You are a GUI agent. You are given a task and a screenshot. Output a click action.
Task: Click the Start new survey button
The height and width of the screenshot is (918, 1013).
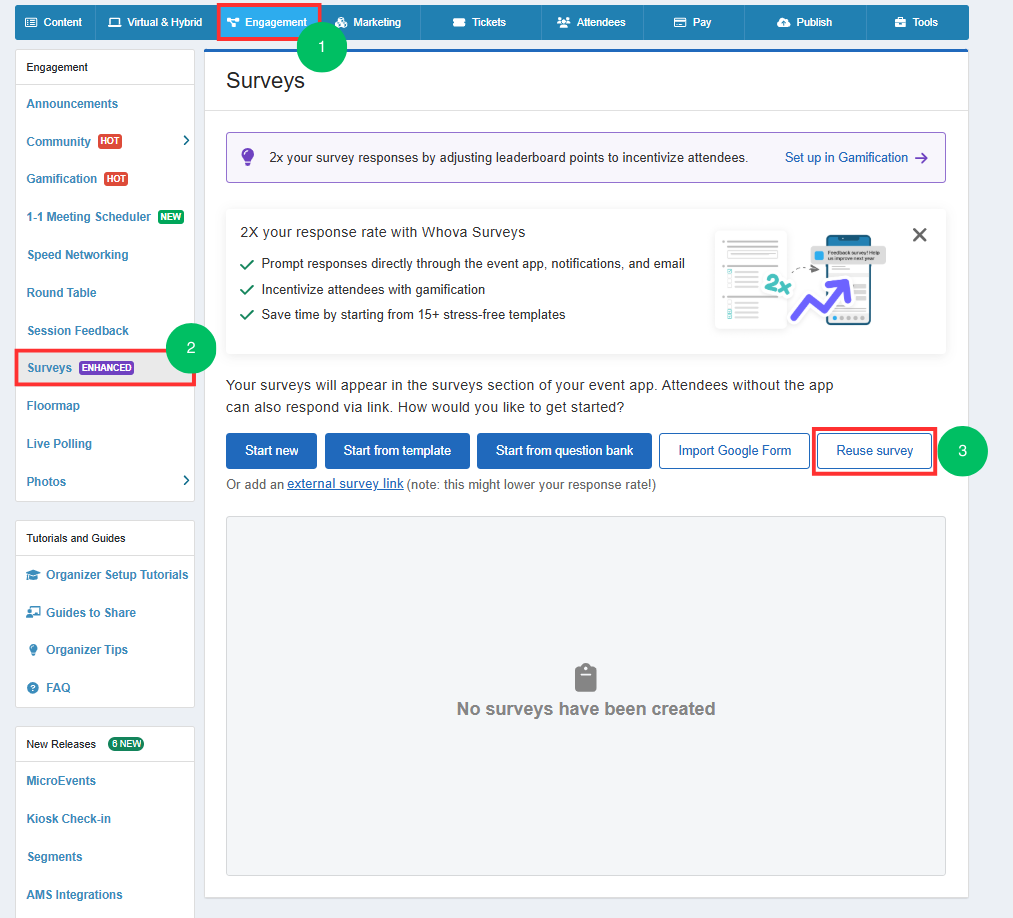tap(271, 451)
